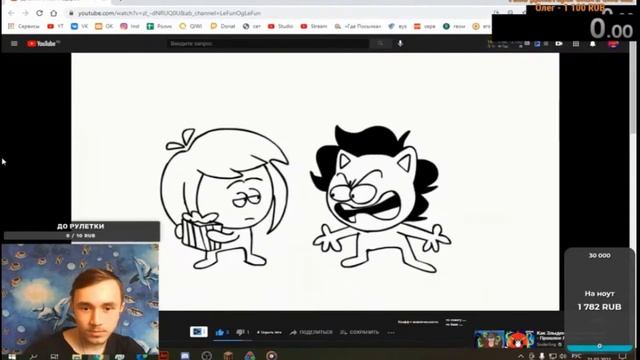Click the YouTube logo

tap(43, 43)
